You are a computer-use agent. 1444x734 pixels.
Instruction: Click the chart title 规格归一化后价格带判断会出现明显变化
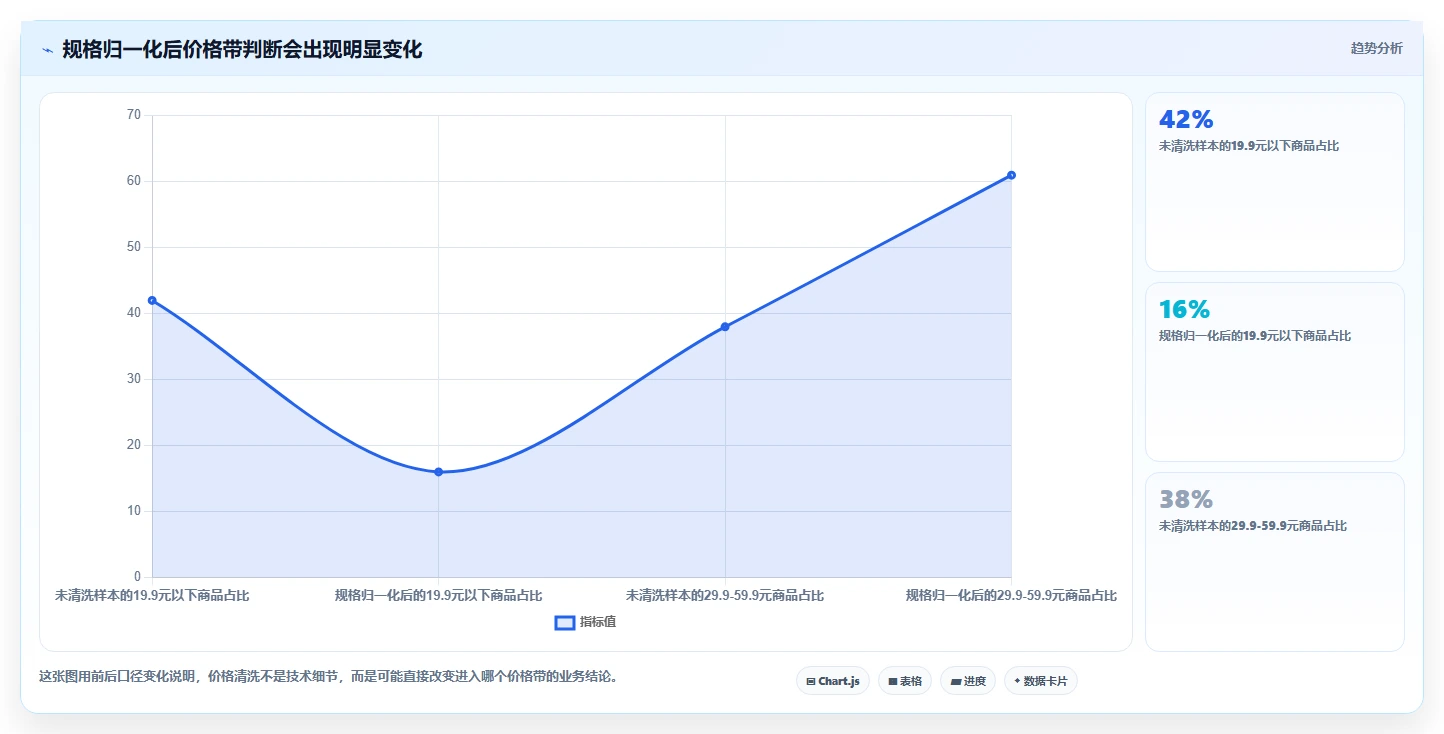pos(242,49)
